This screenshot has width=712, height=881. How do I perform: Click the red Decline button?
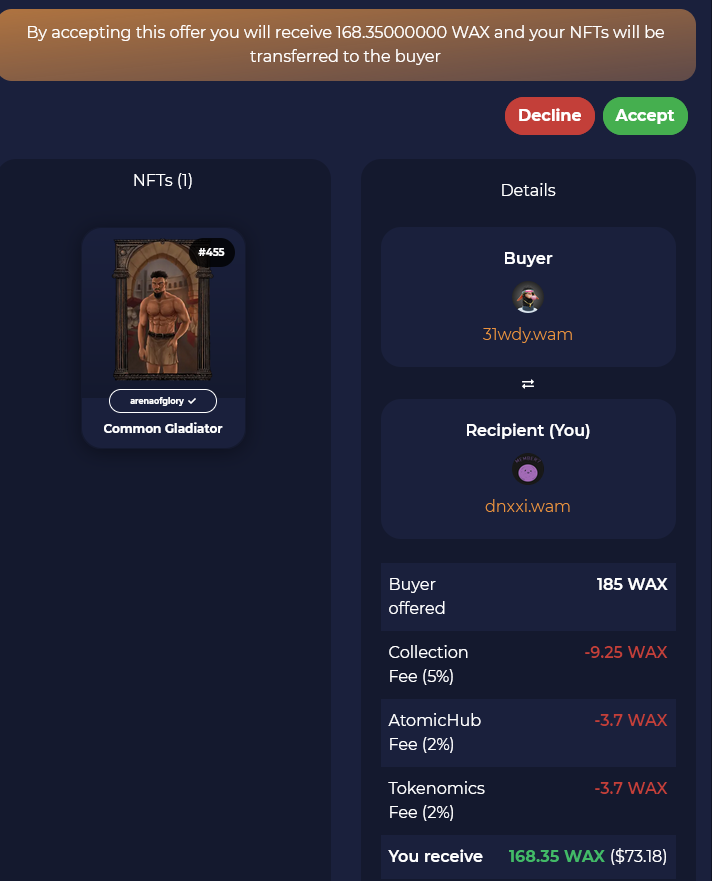point(549,116)
